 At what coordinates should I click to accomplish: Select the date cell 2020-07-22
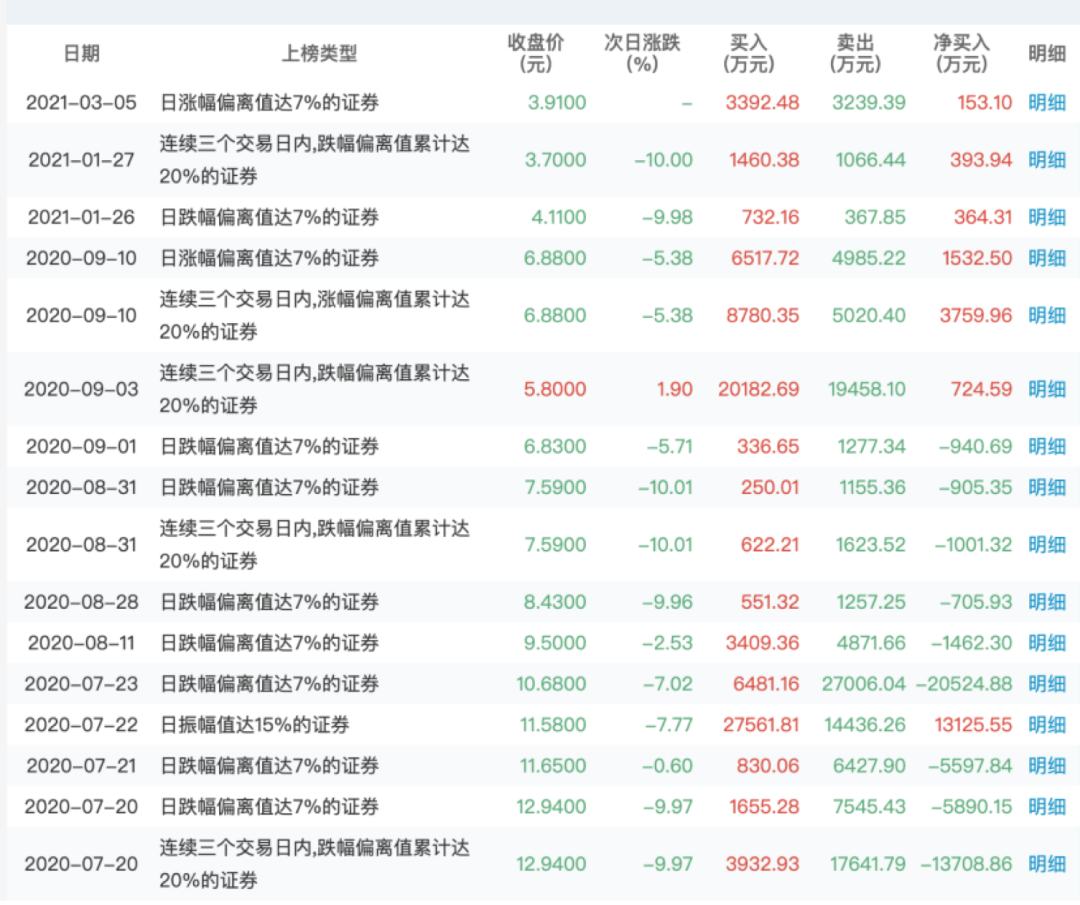[81, 725]
